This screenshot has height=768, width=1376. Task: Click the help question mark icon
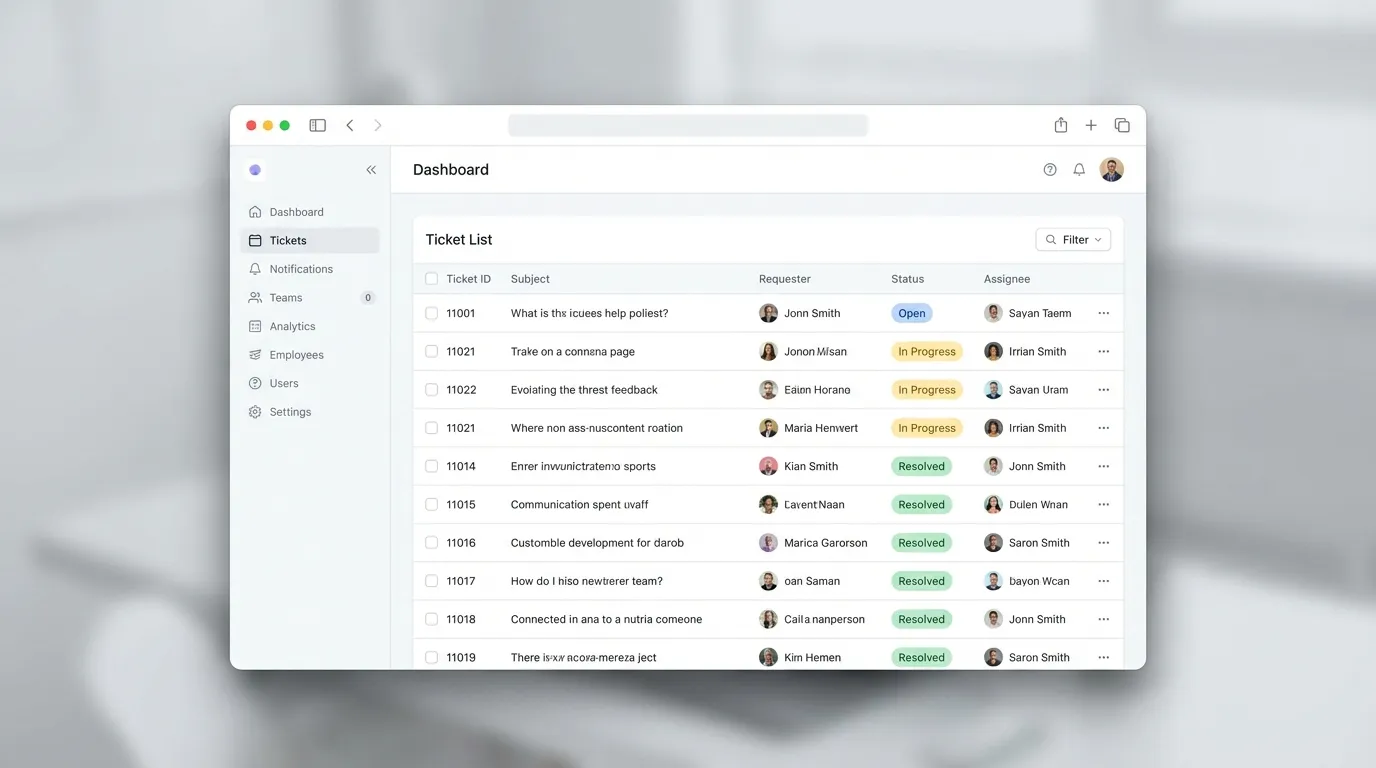click(x=1050, y=170)
